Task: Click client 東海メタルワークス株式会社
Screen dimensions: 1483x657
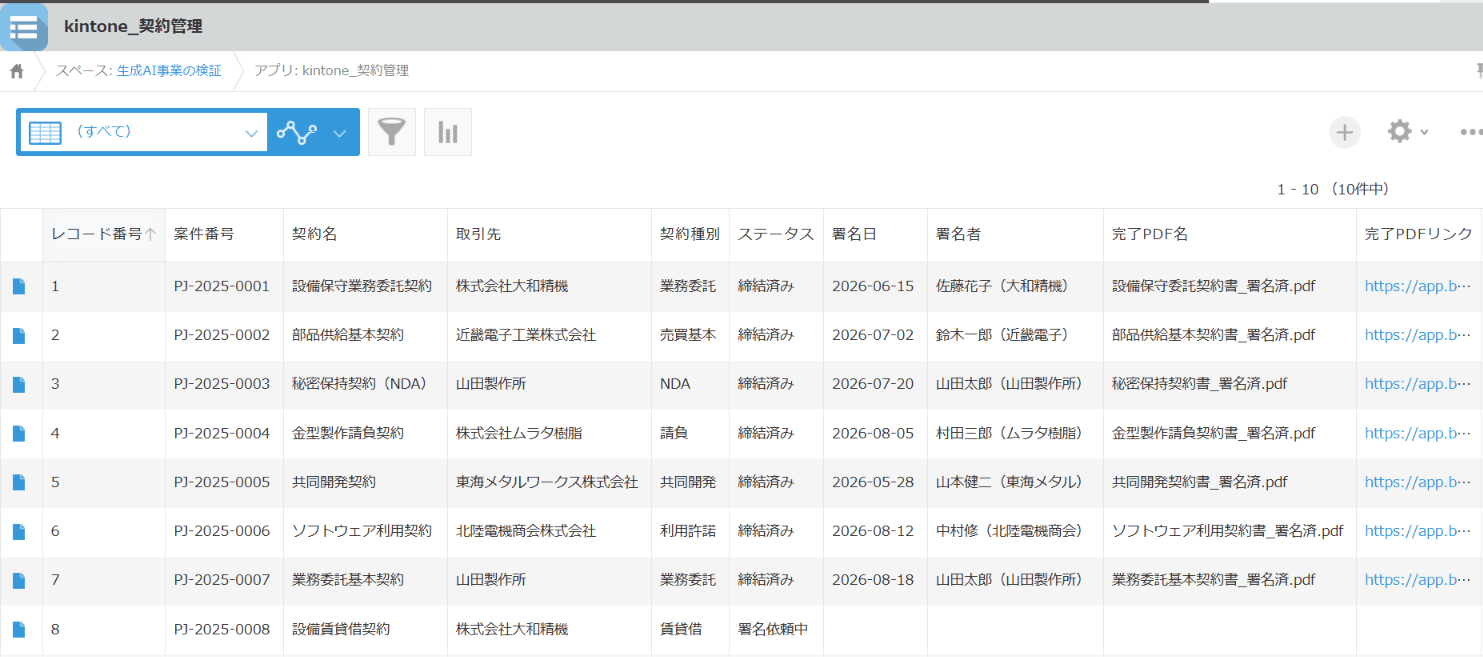Action: [x=547, y=482]
